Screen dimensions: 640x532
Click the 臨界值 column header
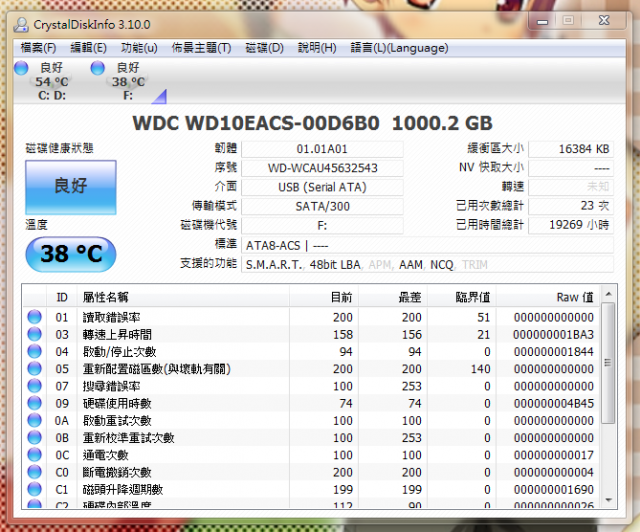point(462,297)
